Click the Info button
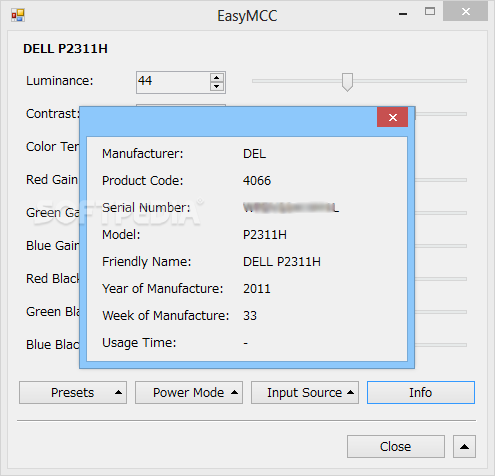Viewport: 495px width, 476px height. point(421,393)
